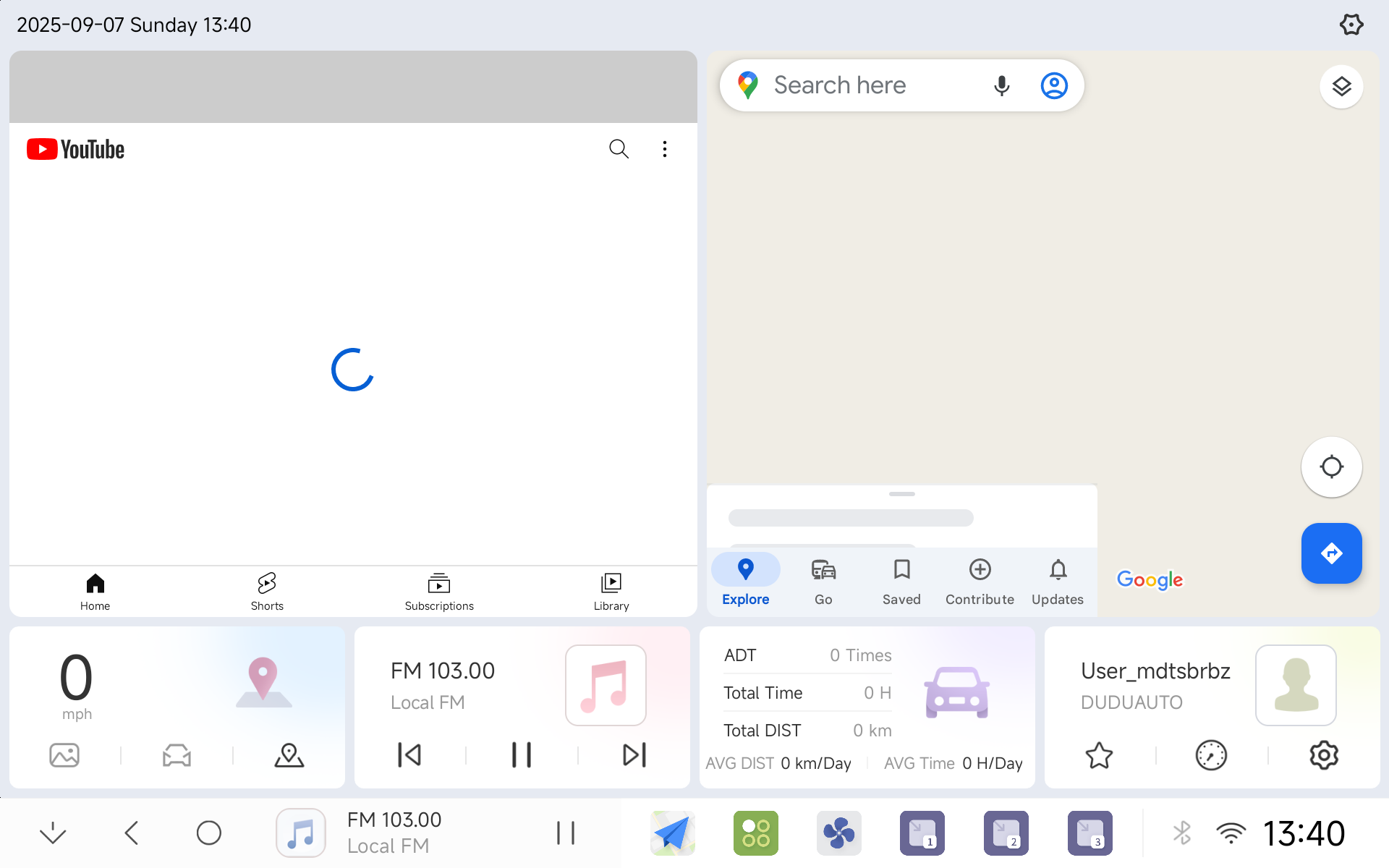Open YouTube Shorts tab

[x=267, y=592]
